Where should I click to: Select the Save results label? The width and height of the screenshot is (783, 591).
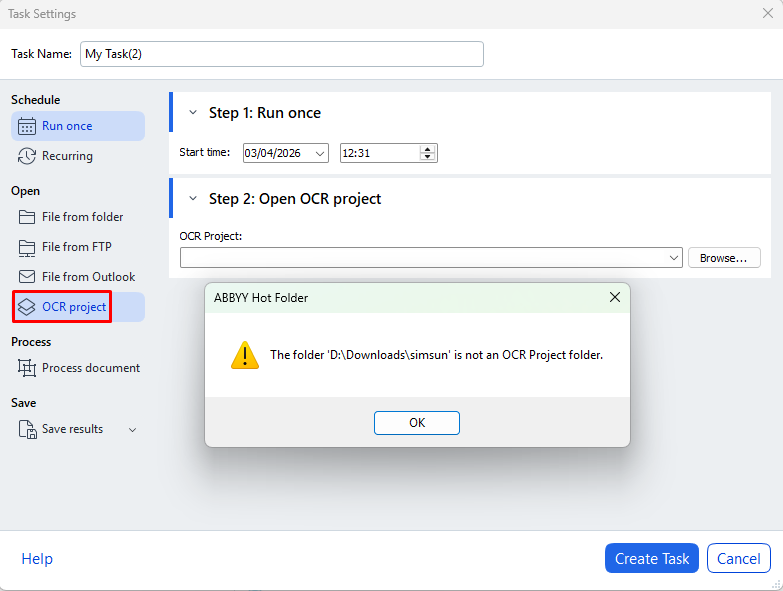tap(72, 429)
